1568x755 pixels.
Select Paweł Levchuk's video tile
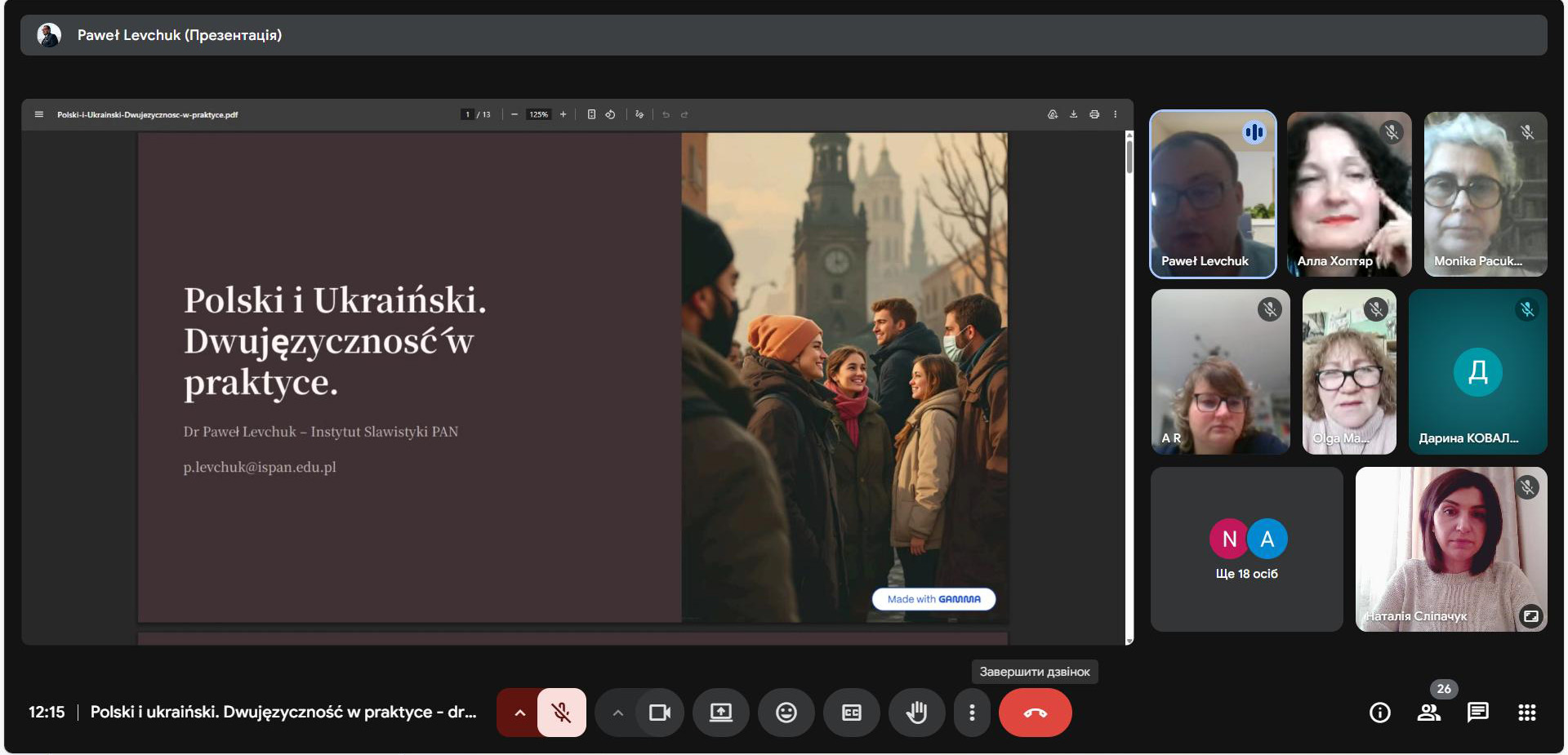pos(1212,194)
